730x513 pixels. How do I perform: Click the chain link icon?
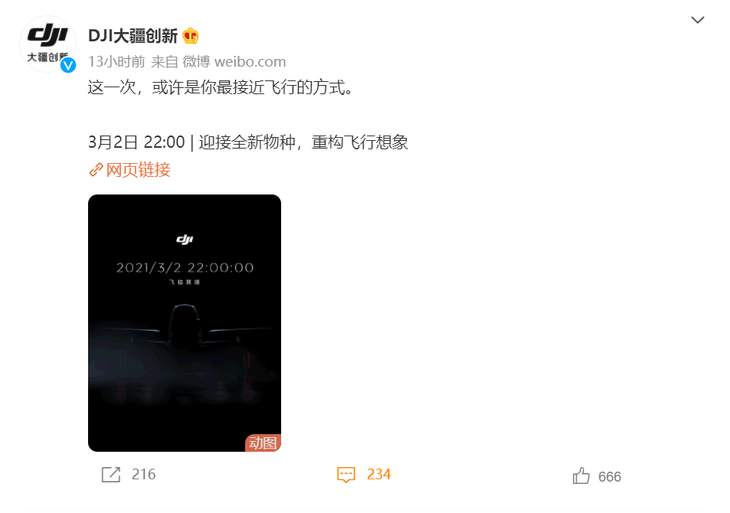click(96, 170)
